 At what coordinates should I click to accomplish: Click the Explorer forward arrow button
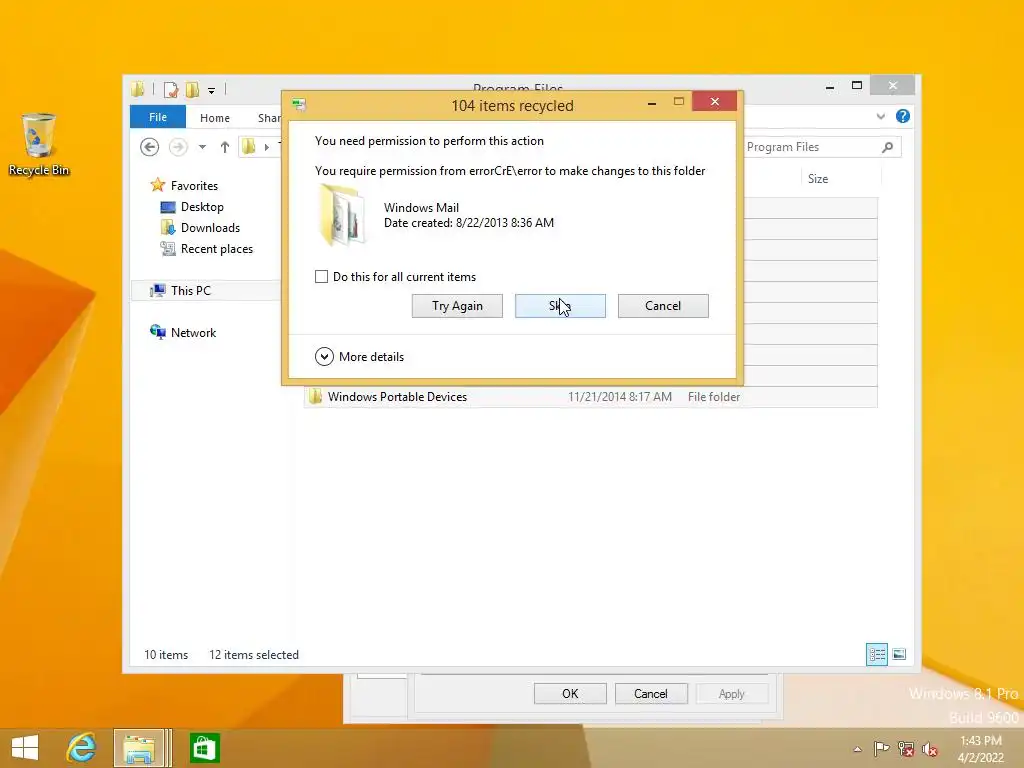(178, 147)
